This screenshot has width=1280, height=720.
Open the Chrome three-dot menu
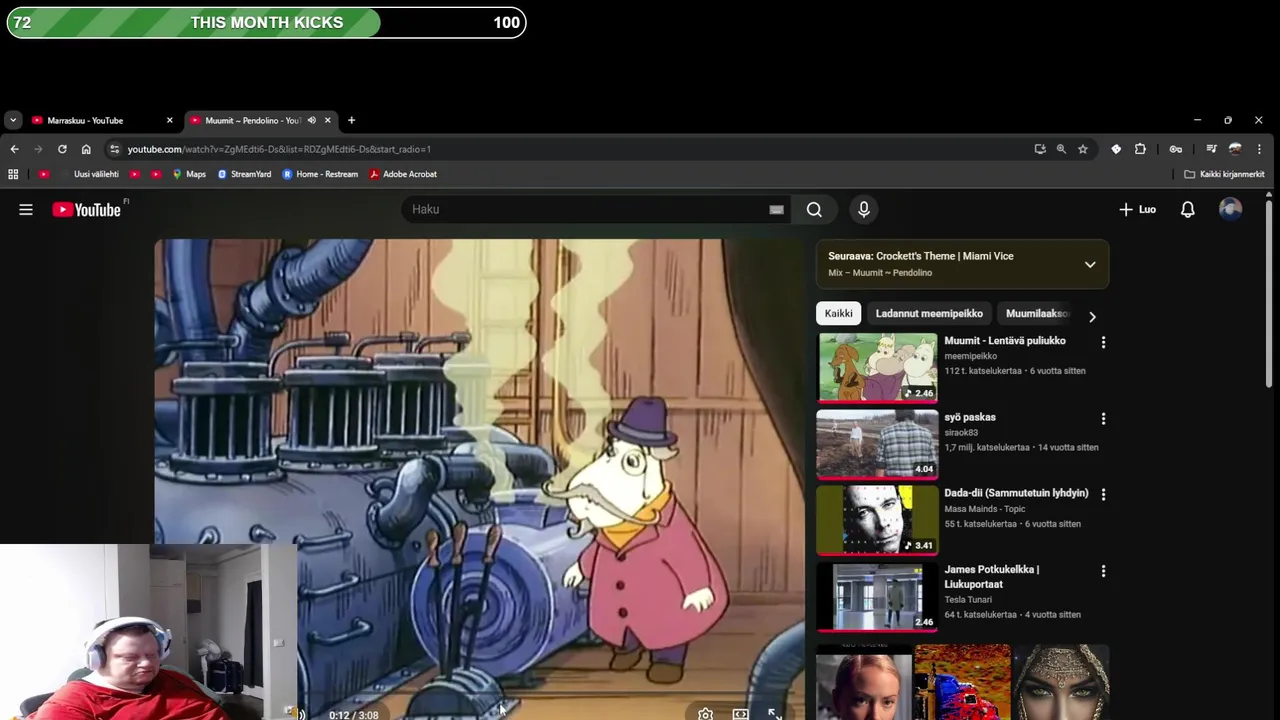1259,149
